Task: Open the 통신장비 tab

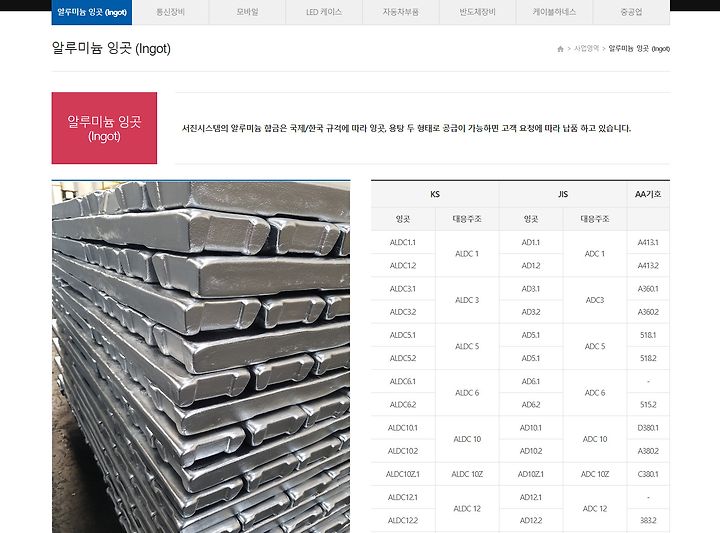Action: coord(170,12)
